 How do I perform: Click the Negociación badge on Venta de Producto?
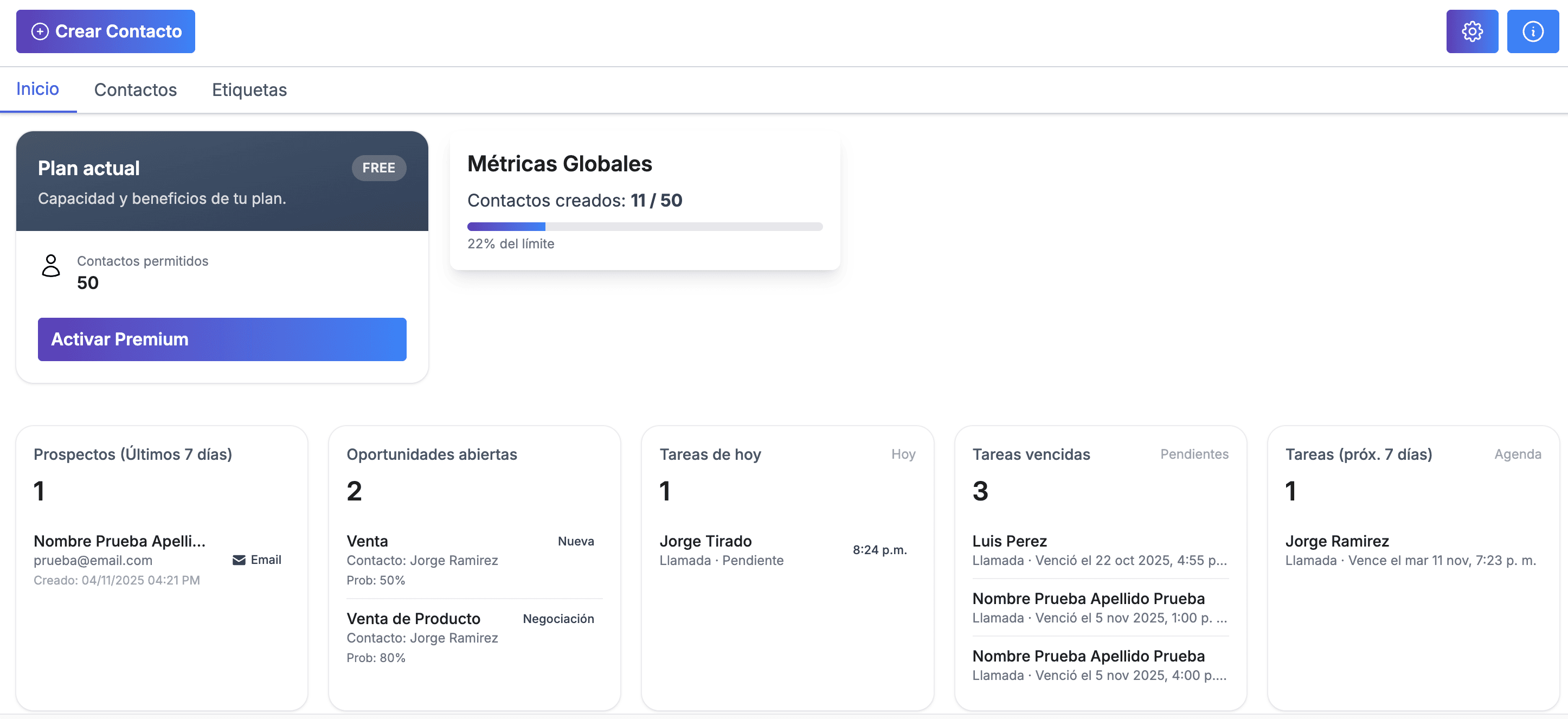tap(558, 619)
